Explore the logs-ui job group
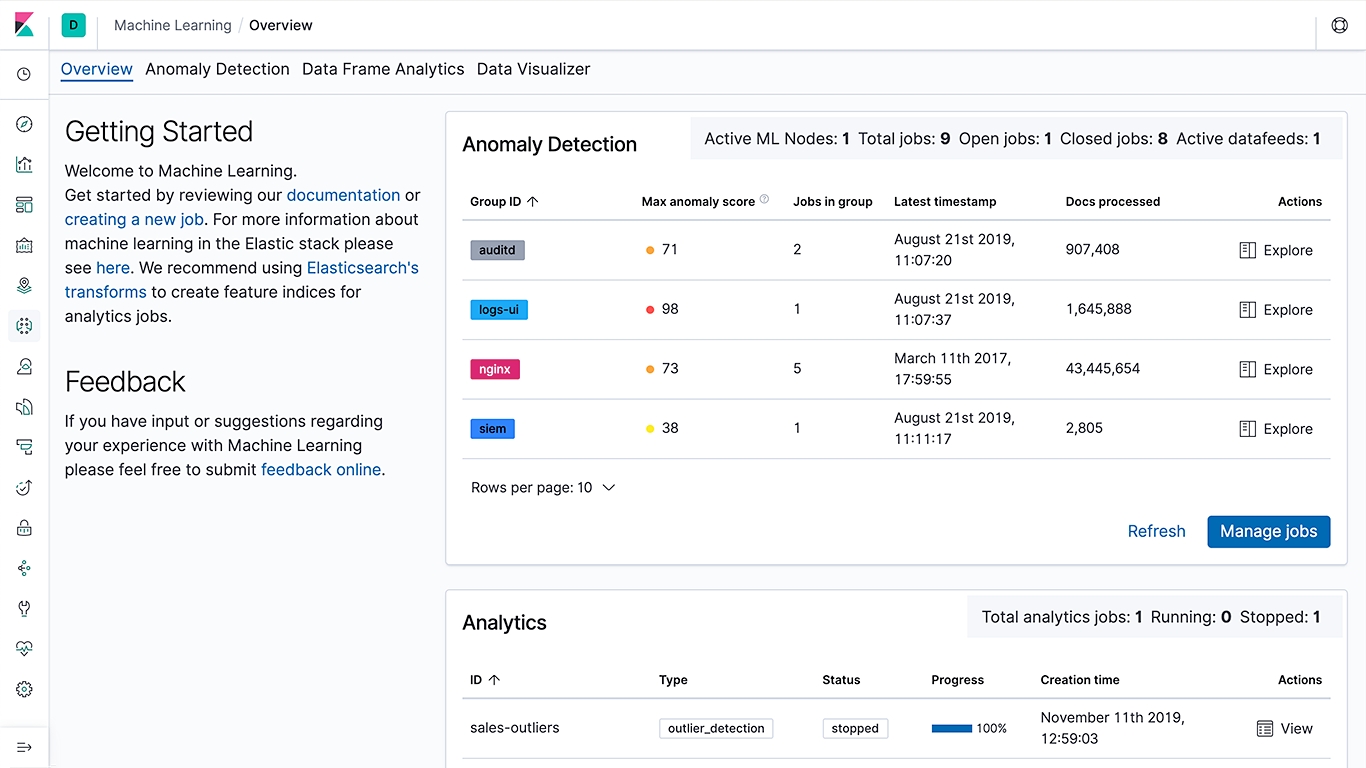Viewport: 1366px width, 768px height. tap(1276, 310)
